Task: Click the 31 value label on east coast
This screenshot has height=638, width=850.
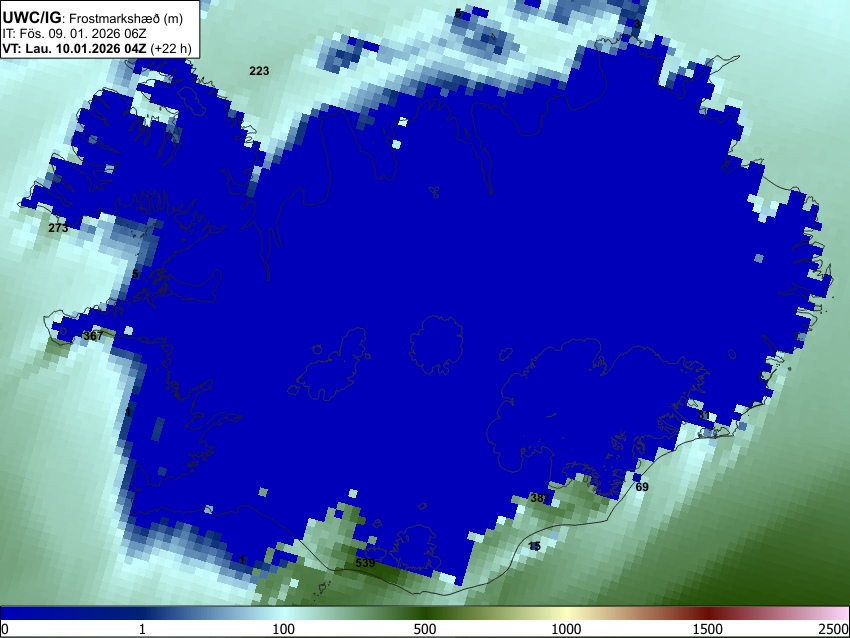Action: [x=704, y=415]
